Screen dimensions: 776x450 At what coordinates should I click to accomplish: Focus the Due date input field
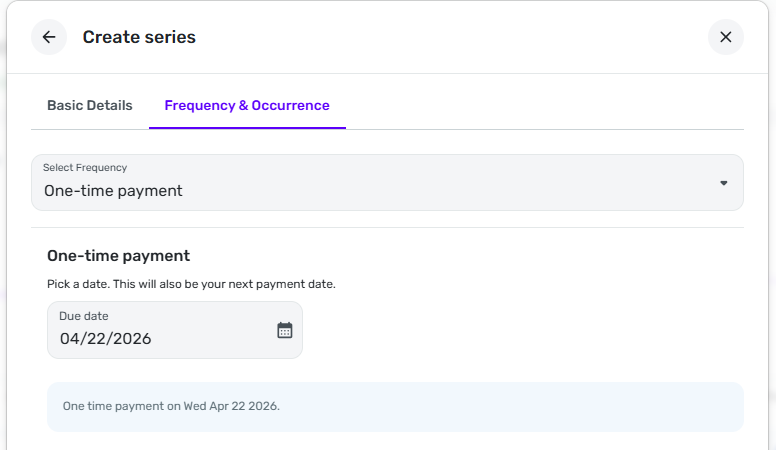coord(160,338)
